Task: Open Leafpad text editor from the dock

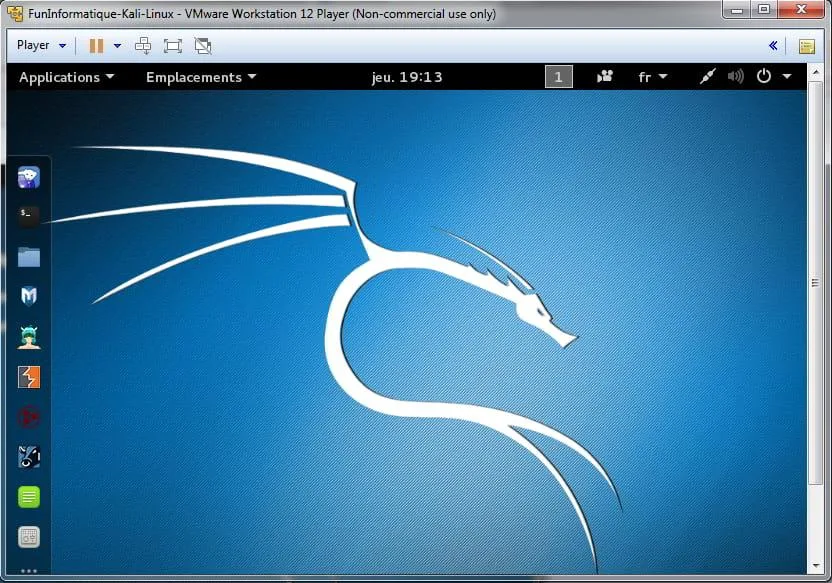Action: point(29,497)
